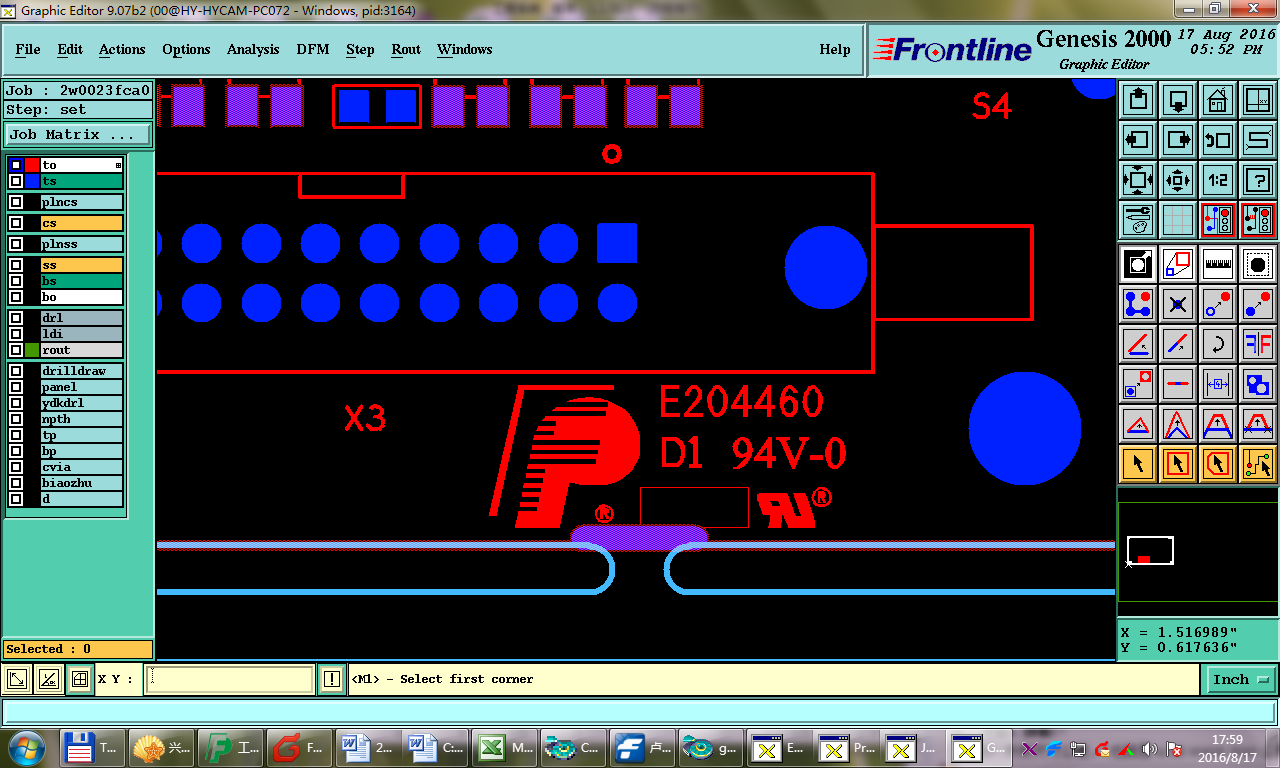
Task: Open the Edit menu
Action: [x=70, y=49]
